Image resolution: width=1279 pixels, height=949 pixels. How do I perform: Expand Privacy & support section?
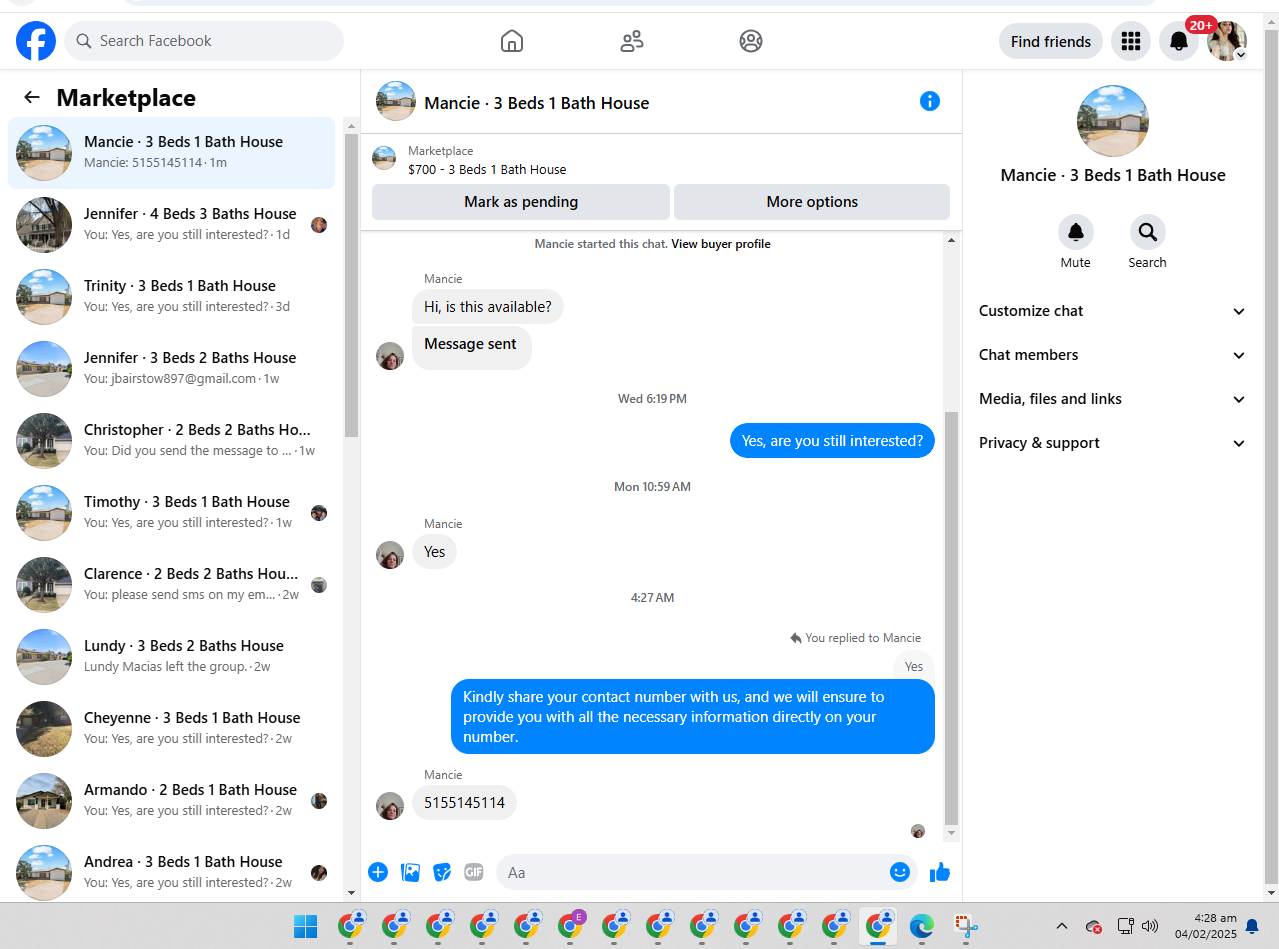(1113, 443)
